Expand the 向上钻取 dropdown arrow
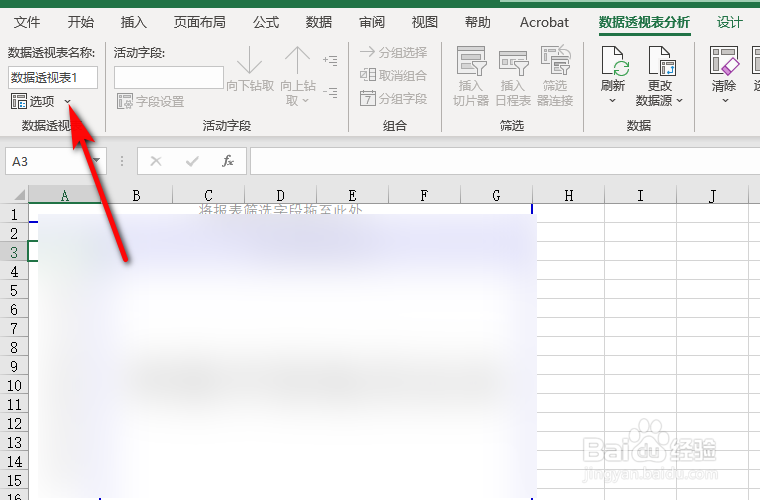 pos(305,101)
